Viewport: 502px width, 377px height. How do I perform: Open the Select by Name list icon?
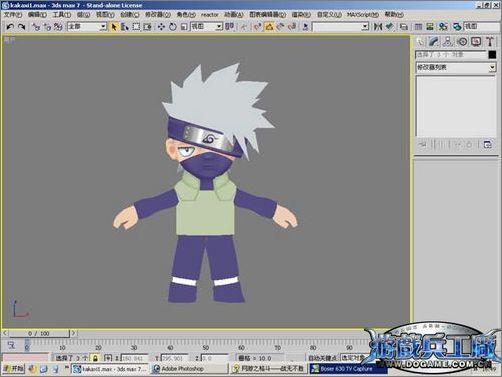coord(125,27)
